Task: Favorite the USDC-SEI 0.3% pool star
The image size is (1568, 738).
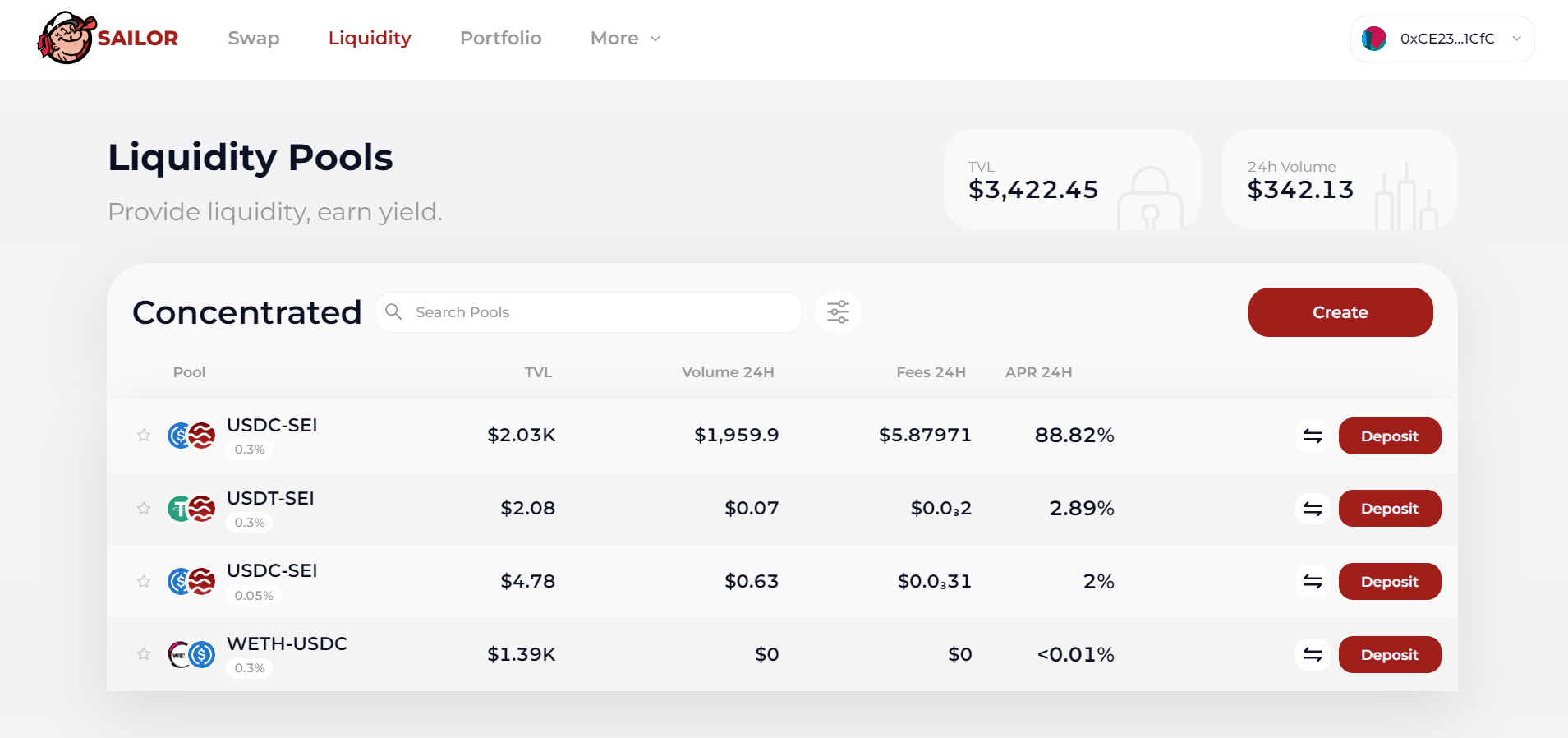Action: pos(144,436)
